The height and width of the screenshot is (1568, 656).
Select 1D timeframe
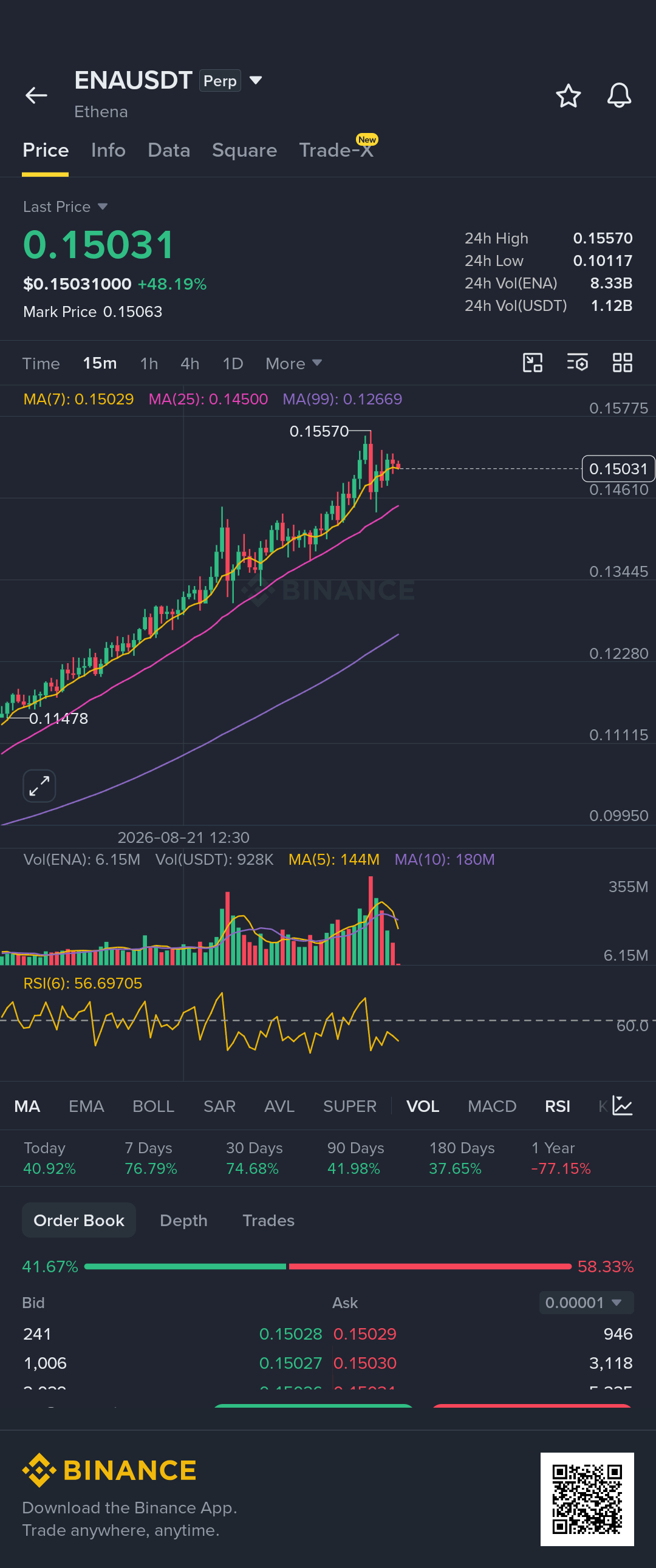233,363
